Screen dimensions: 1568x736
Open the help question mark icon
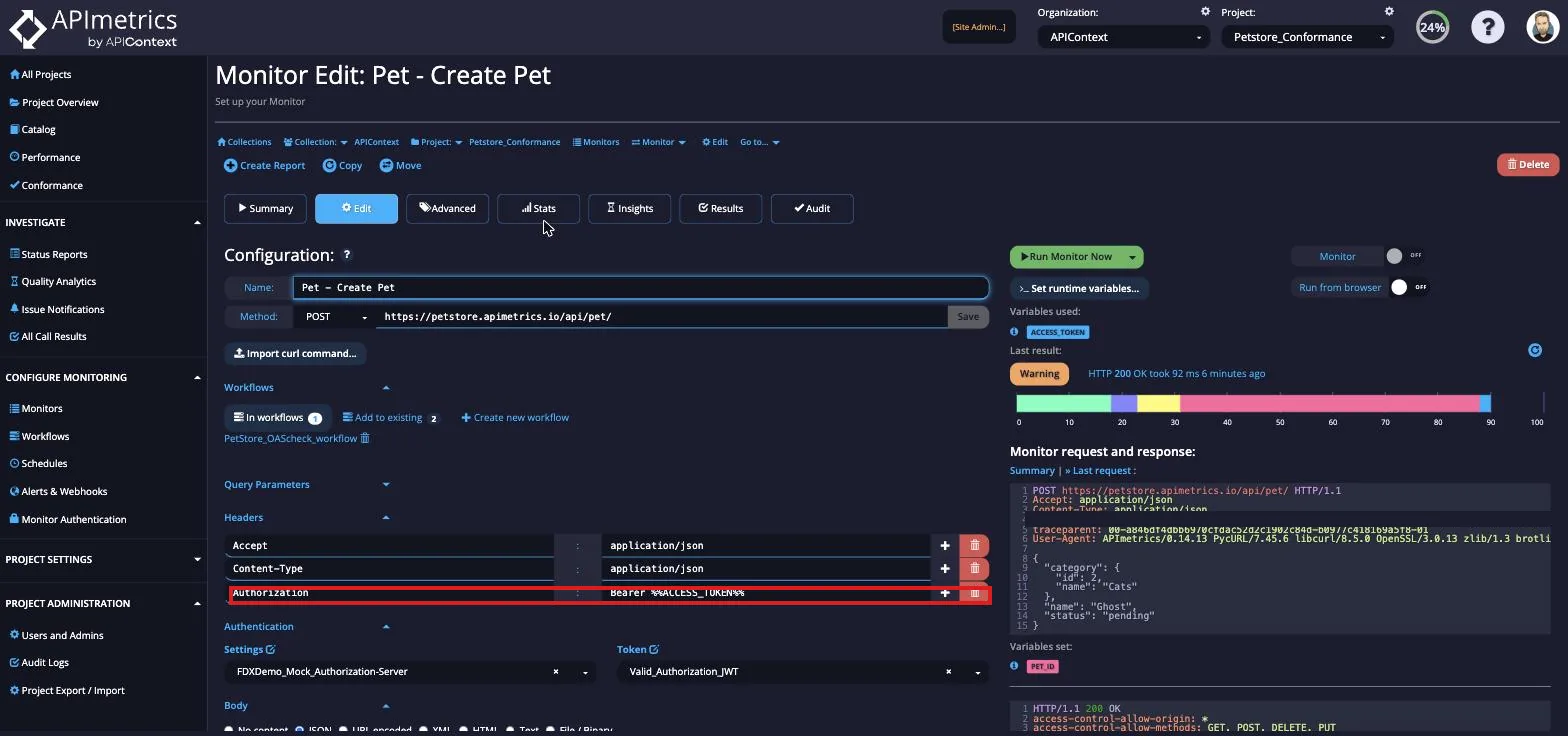tap(1488, 27)
